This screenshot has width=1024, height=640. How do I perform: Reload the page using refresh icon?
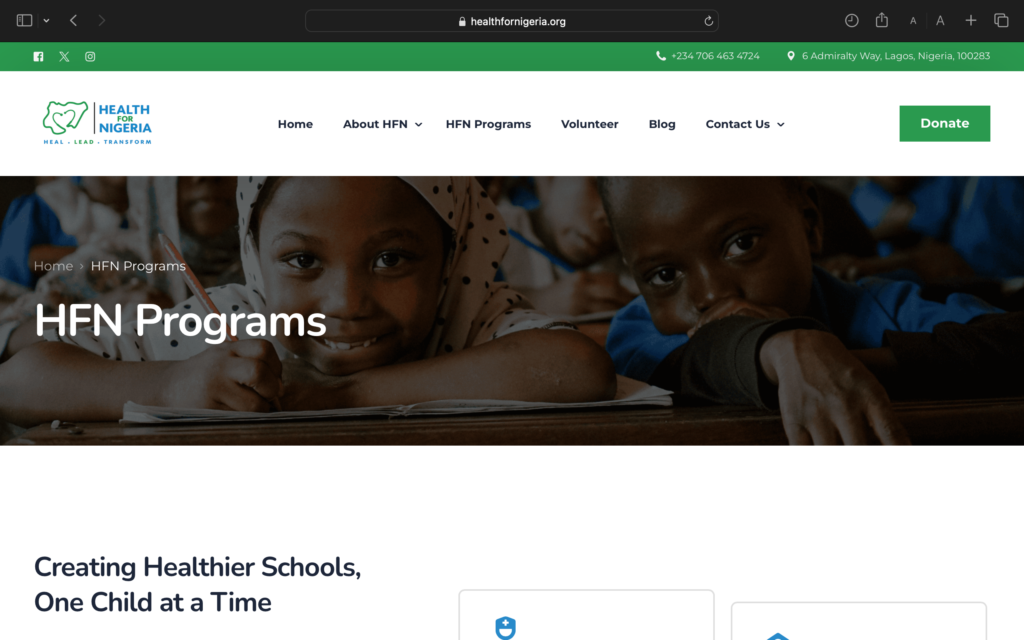[709, 21]
